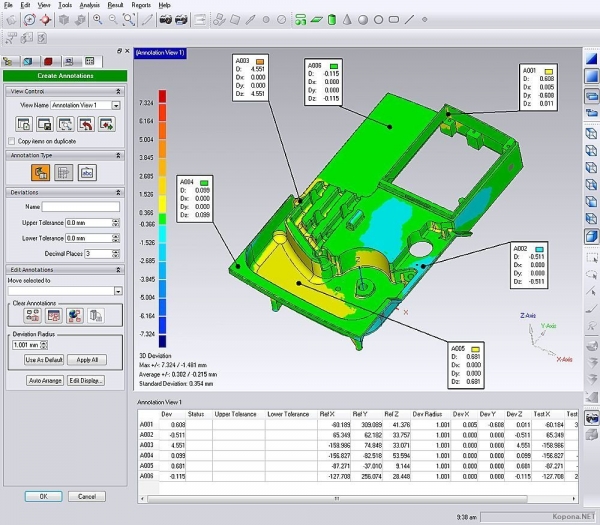Open the Move selected to dropdown

[116, 291]
